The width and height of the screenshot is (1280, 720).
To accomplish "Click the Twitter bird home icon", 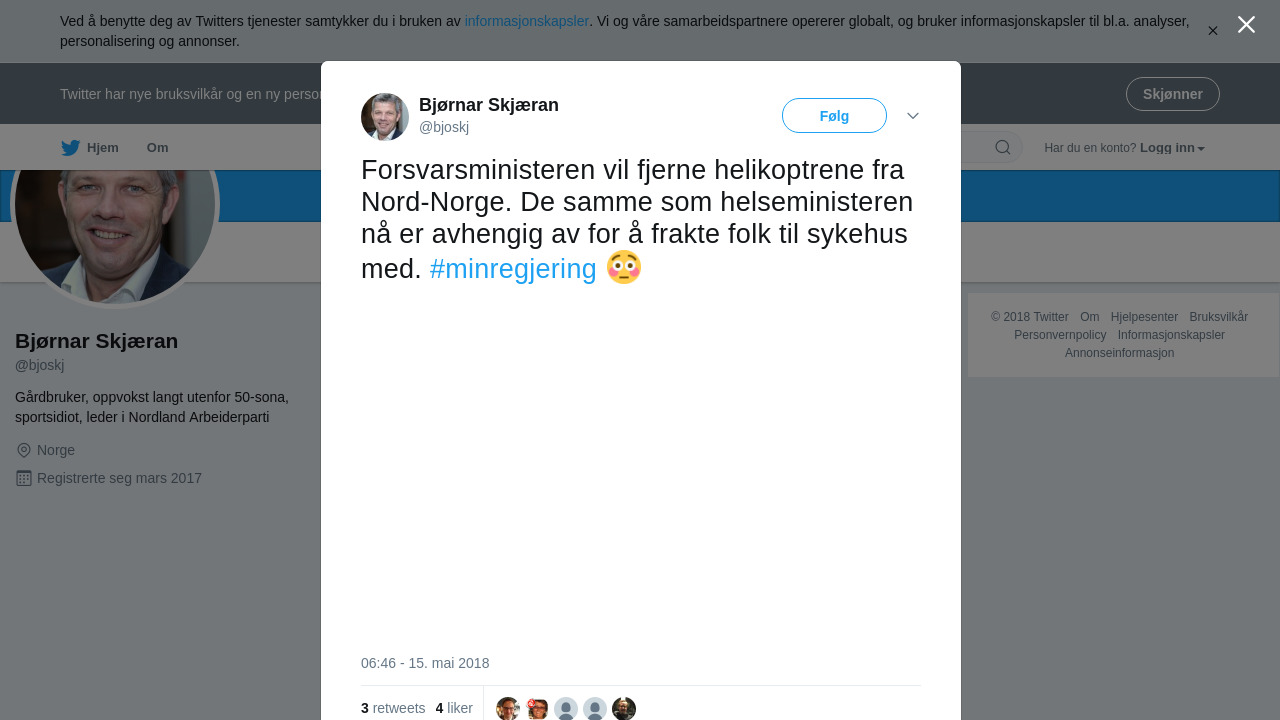I will pyautogui.click(x=70, y=148).
